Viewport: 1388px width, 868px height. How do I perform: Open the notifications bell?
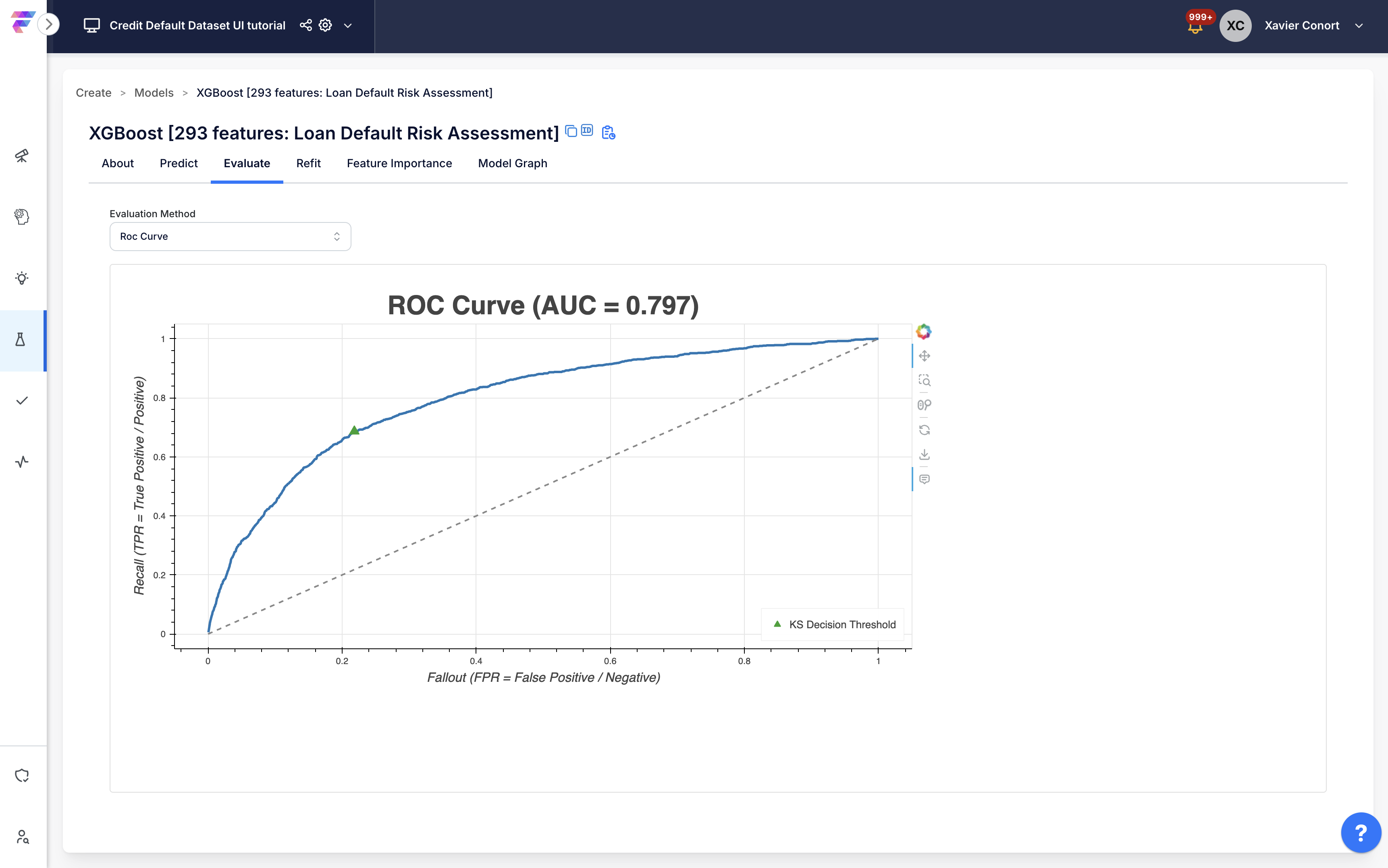[1195, 27]
